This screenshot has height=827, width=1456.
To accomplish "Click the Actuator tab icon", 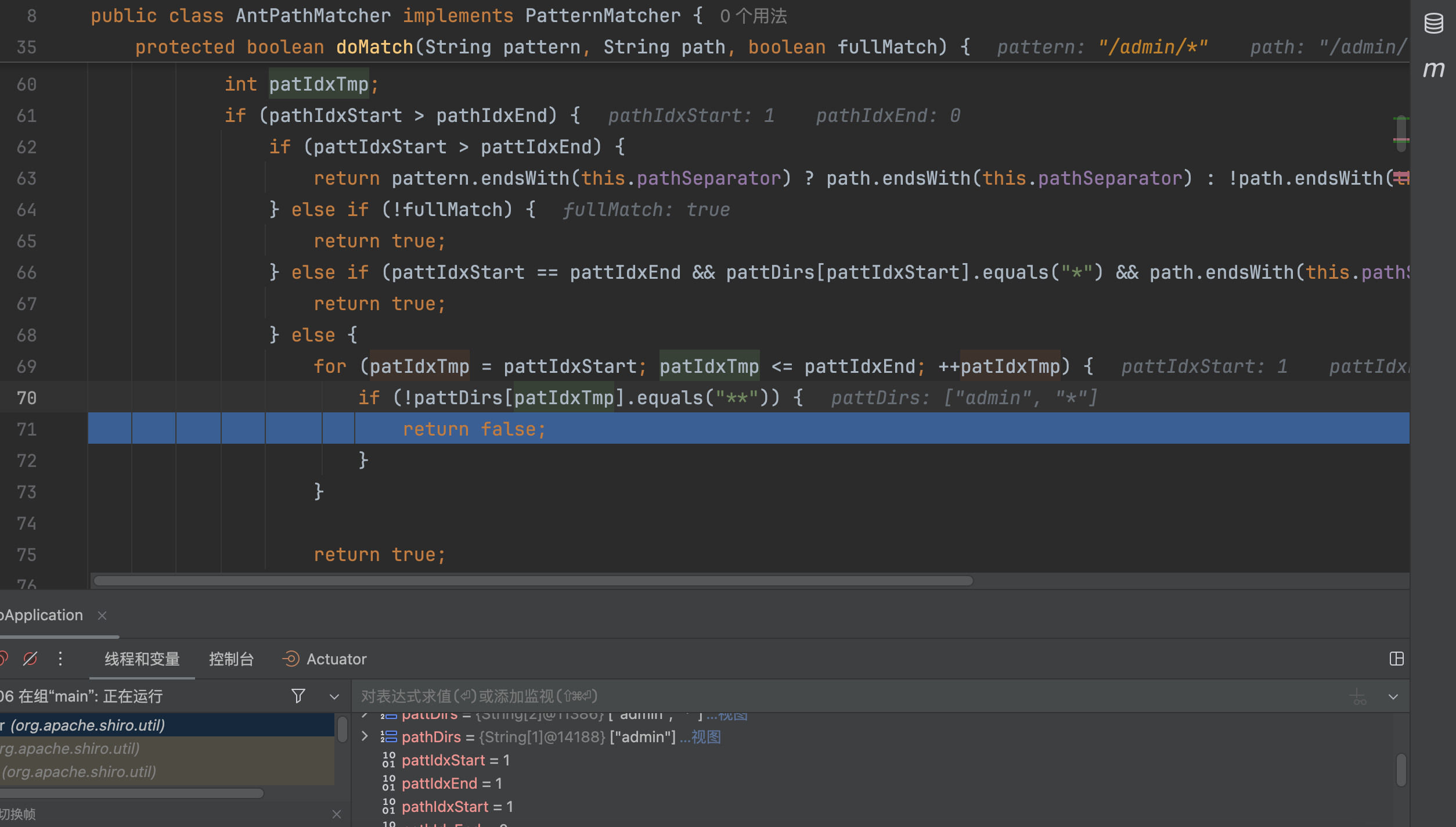I will (x=291, y=659).
